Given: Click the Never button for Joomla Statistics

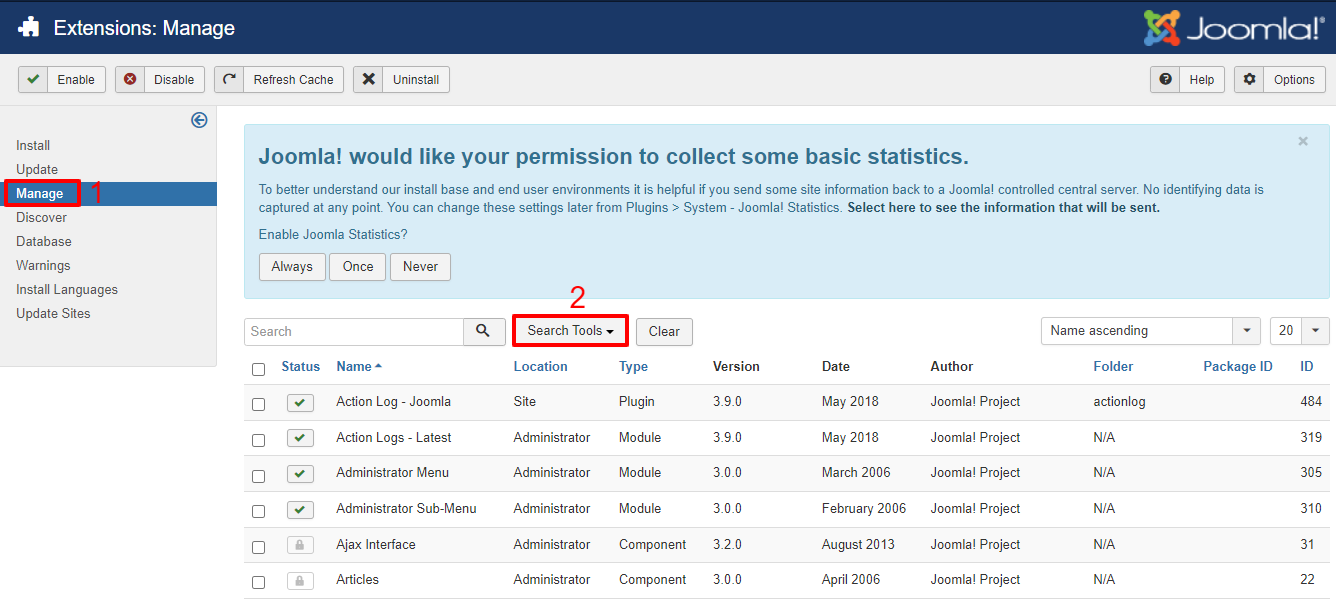Looking at the screenshot, I should click(x=420, y=267).
